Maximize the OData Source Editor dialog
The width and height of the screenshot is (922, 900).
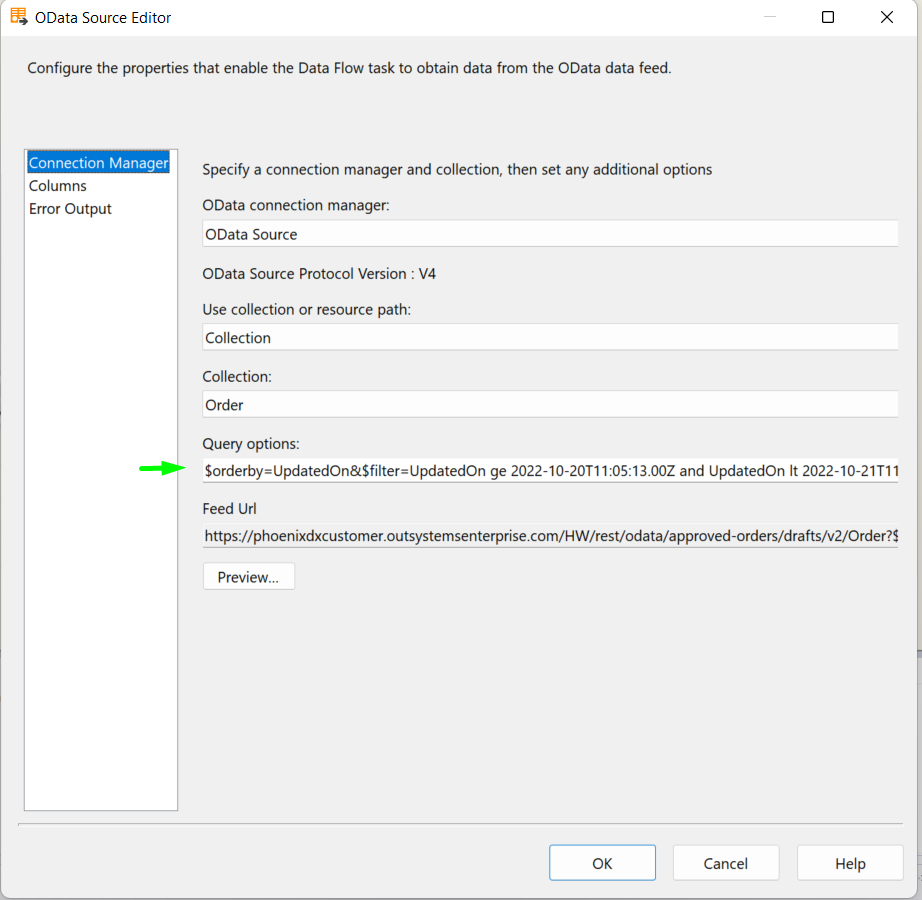pyautogui.click(x=827, y=17)
